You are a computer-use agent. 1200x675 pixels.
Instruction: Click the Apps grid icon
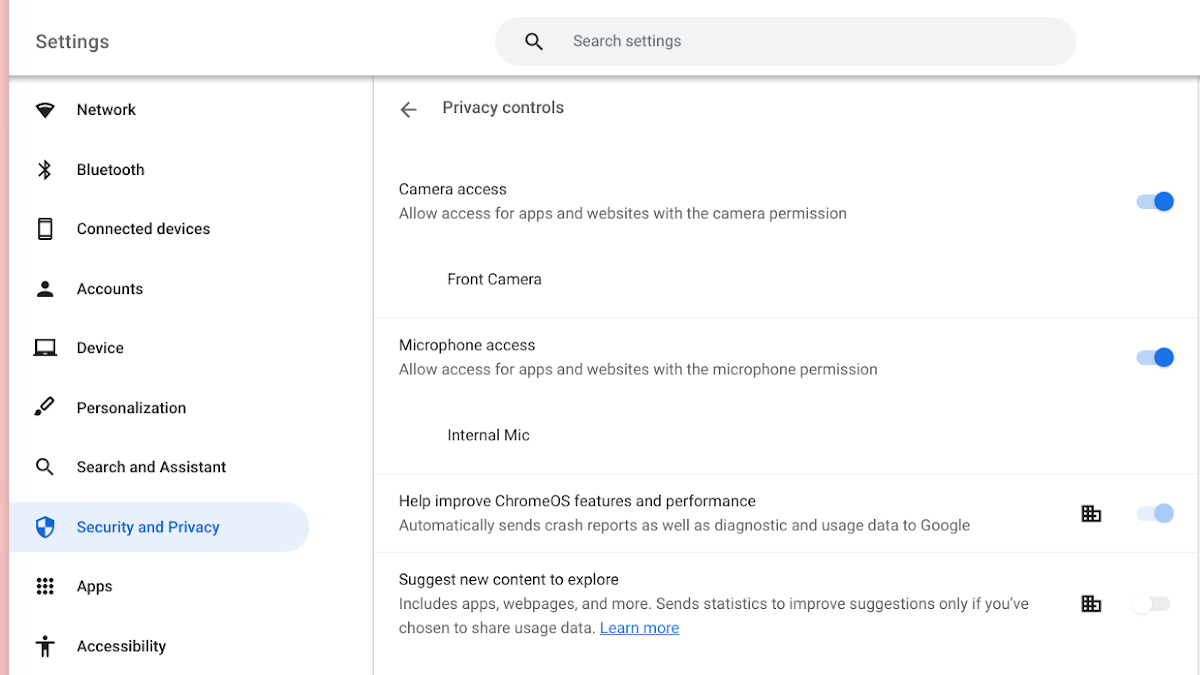45,587
